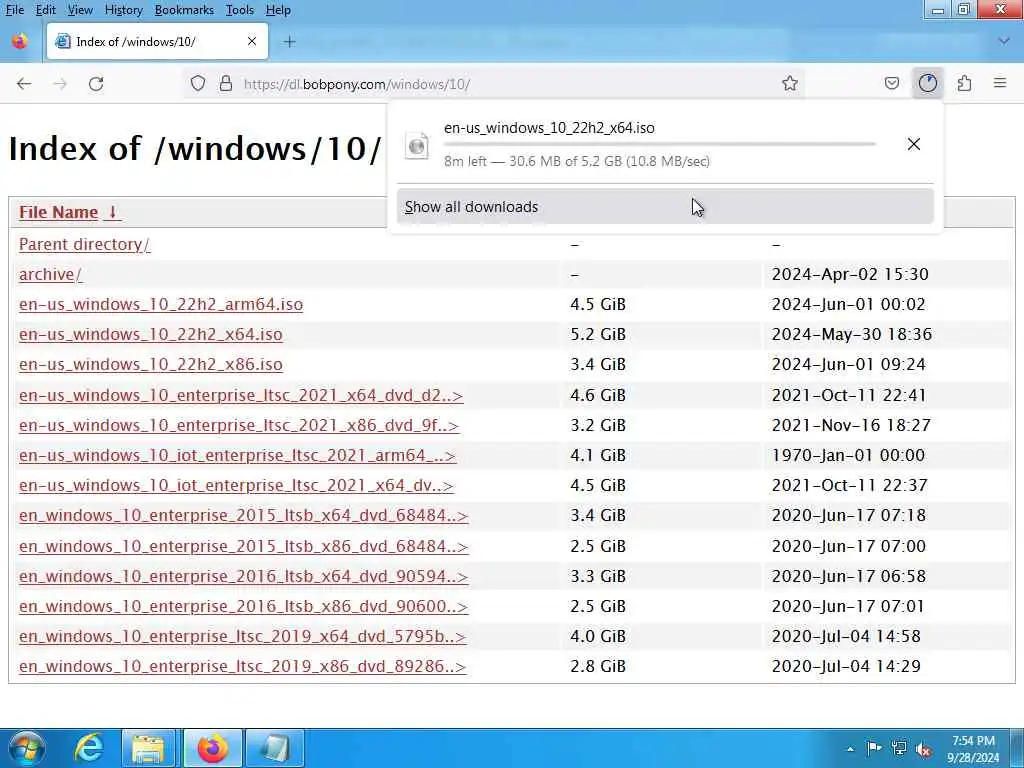Download en-us_windows_10_22h2_arm64.iso
The image size is (1024, 768).
tap(161, 304)
